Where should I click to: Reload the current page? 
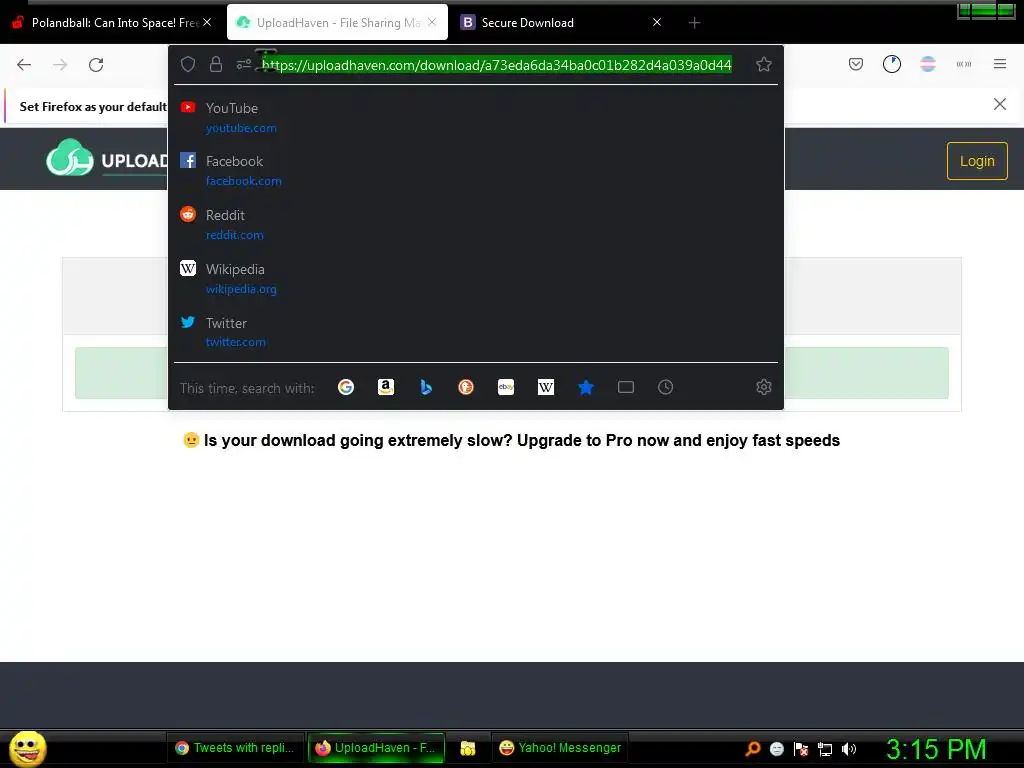tap(96, 65)
